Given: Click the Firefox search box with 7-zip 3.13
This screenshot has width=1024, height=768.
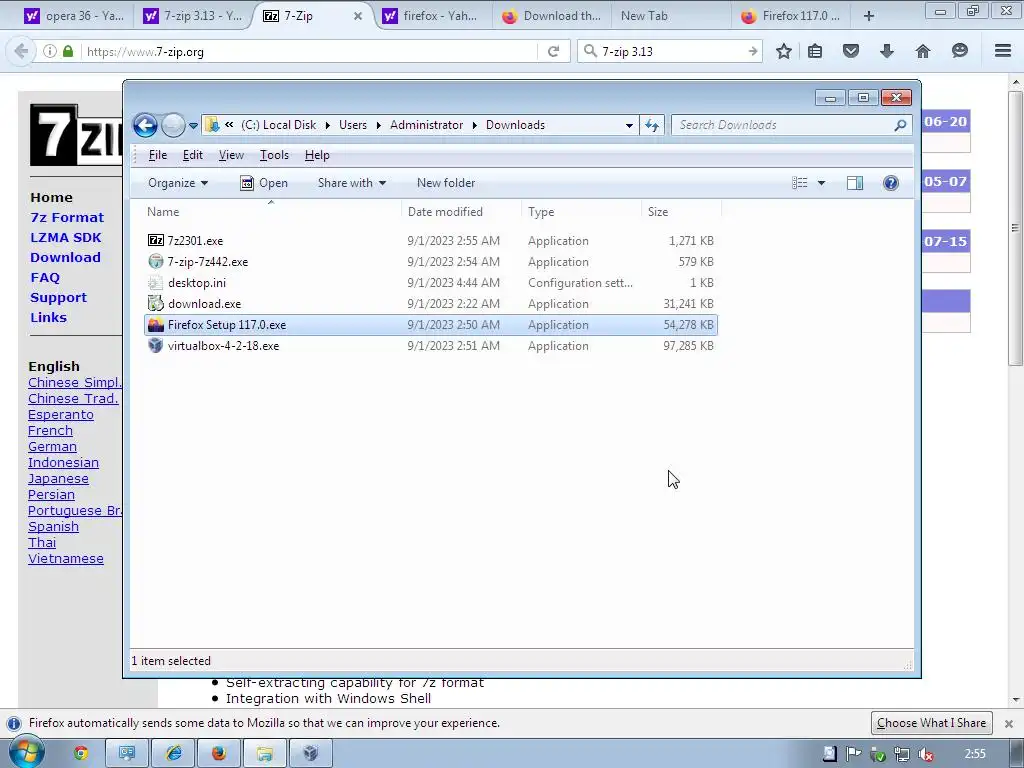Looking at the screenshot, I should pyautogui.click(x=669, y=51).
